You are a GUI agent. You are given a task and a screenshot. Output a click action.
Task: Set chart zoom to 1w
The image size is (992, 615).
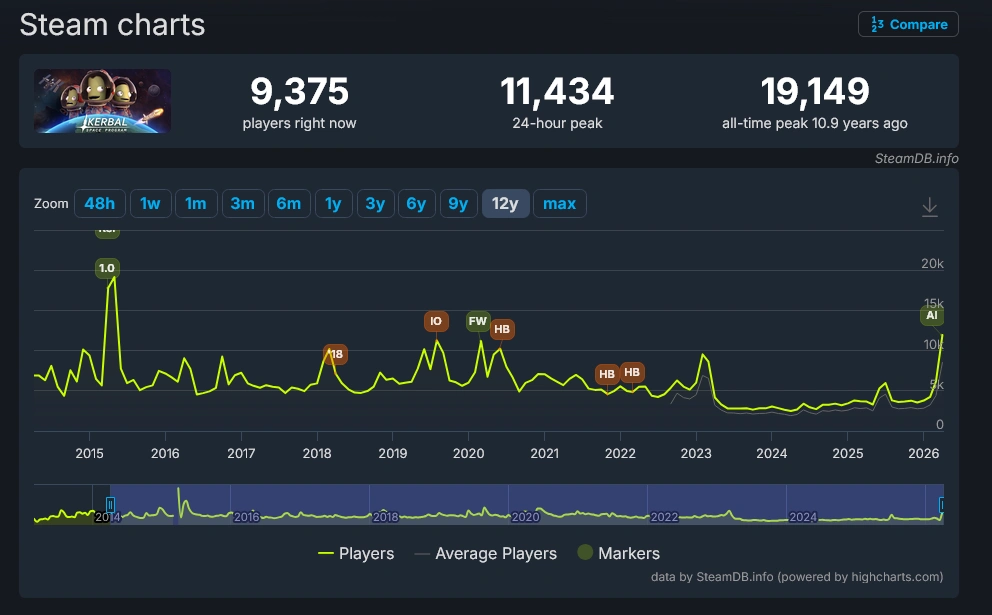click(150, 204)
